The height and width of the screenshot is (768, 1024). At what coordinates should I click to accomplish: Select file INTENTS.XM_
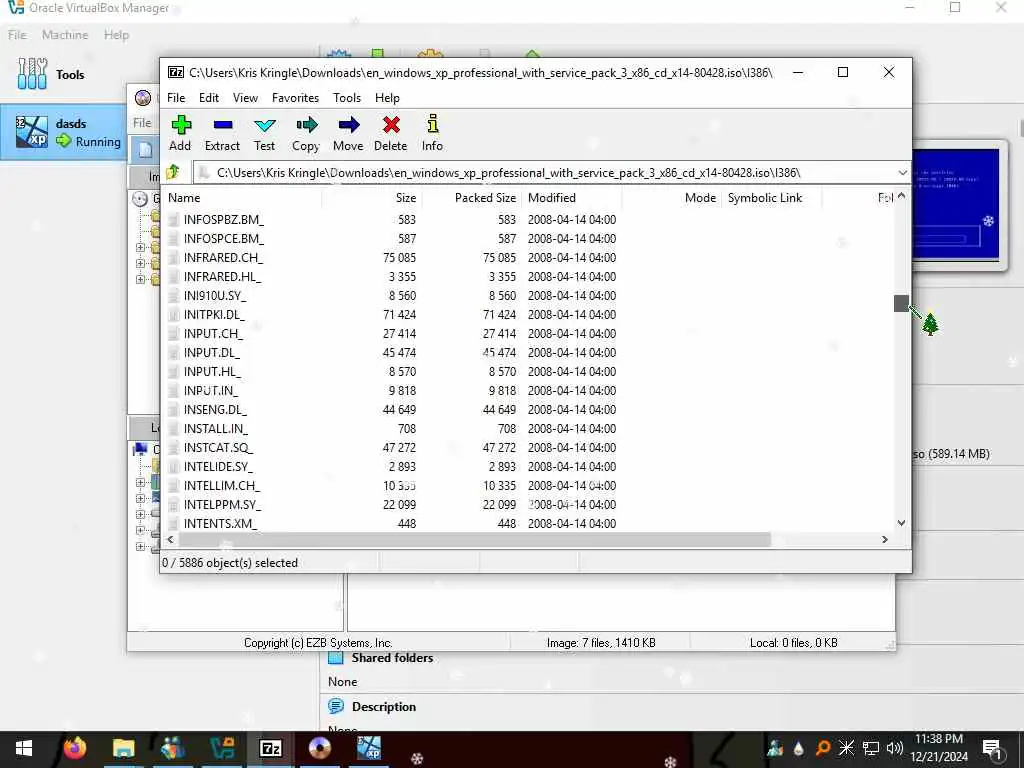coord(221,523)
